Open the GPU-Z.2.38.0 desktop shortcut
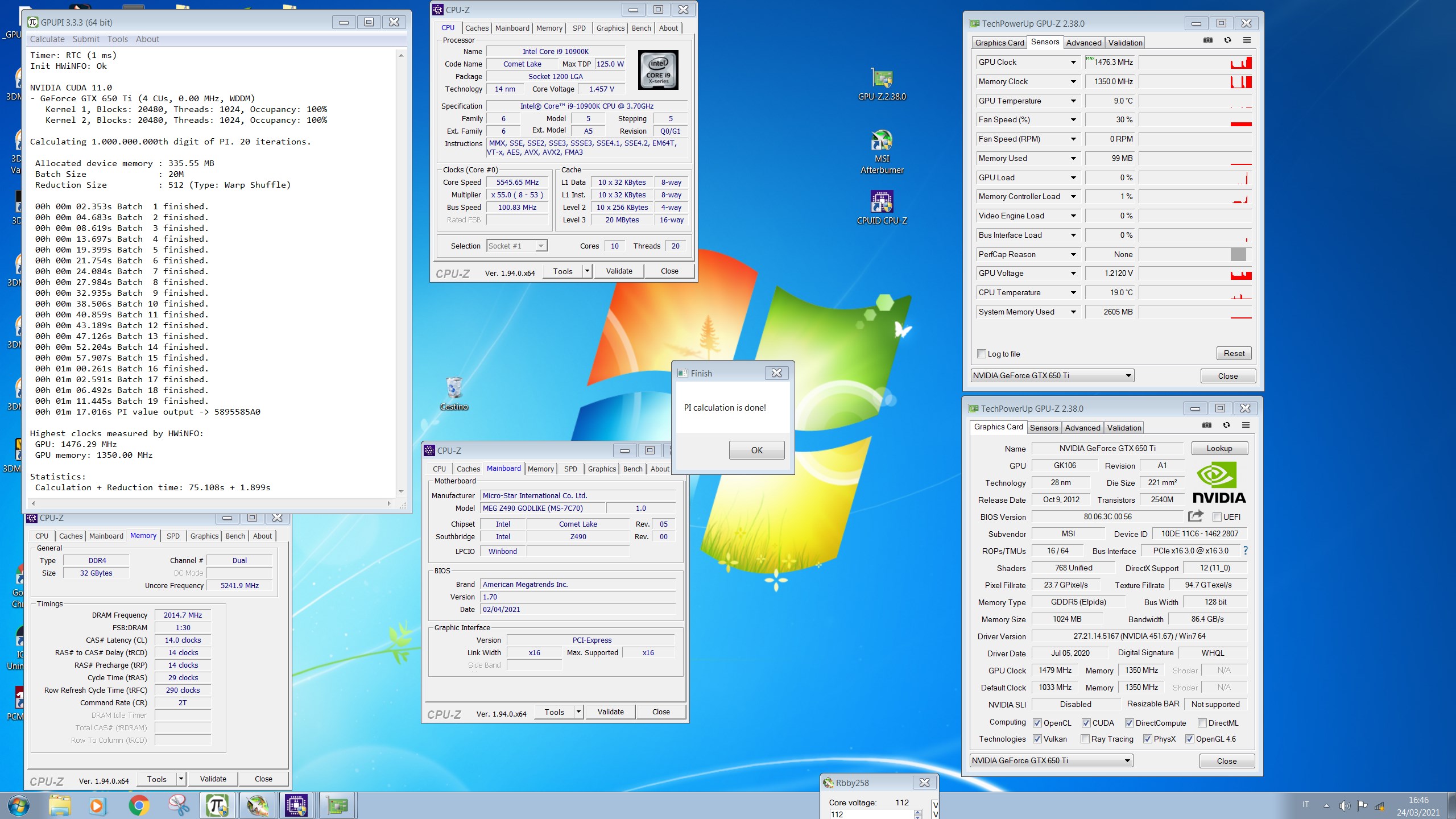The image size is (1456, 819). tap(882, 84)
